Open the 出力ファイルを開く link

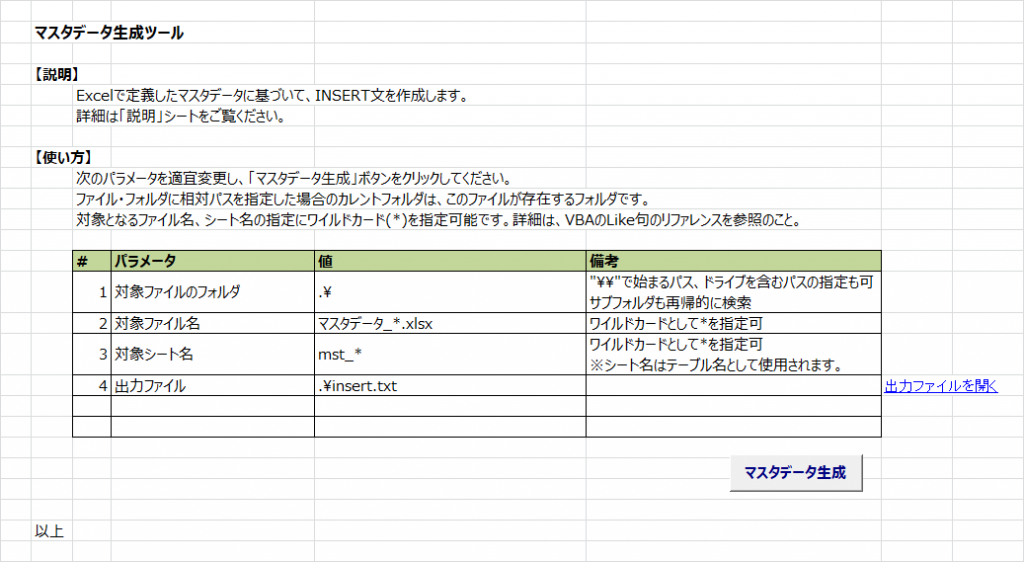(941, 386)
